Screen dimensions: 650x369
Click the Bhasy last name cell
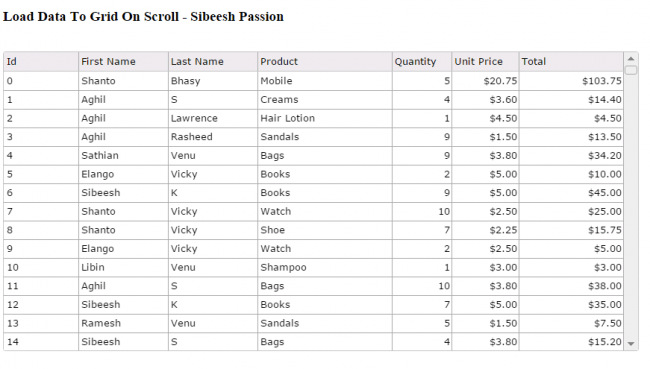pyautogui.click(x=213, y=81)
